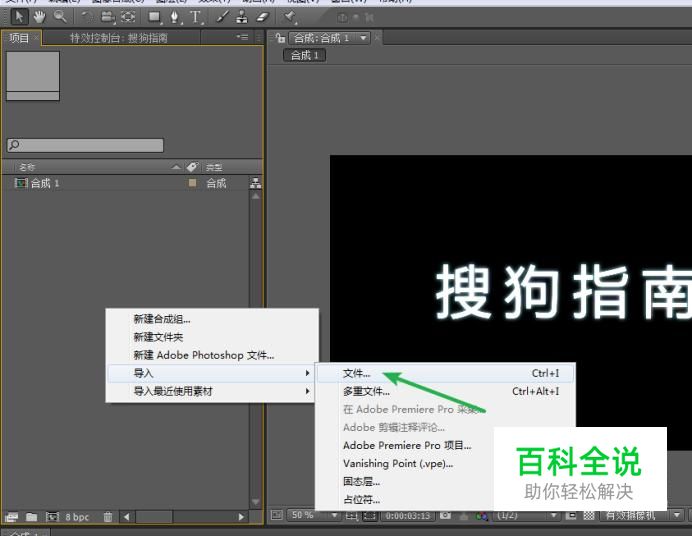The width and height of the screenshot is (692, 536).
Task: Select Vanishing Point (.vpe)... menu item
Action: 398,464
